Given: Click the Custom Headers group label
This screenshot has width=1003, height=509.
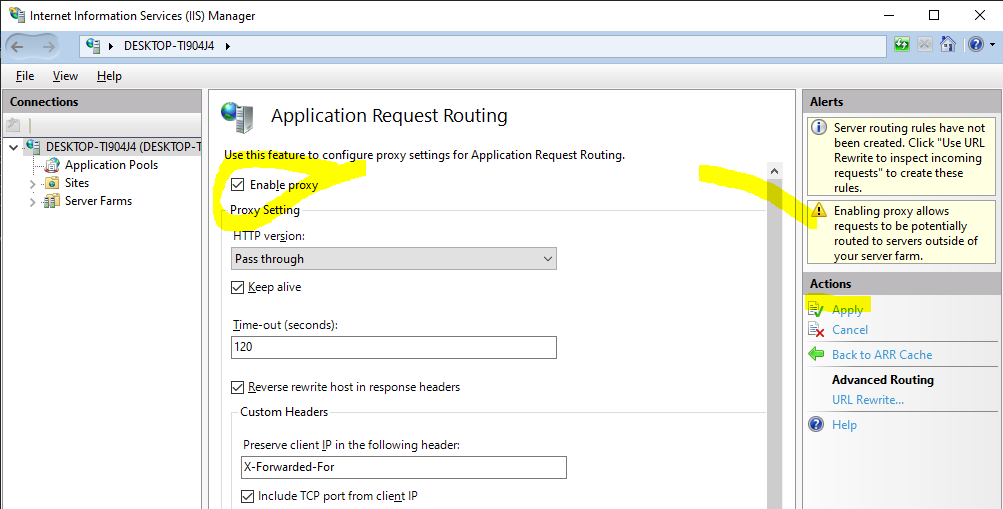Looking at the screenshot, I should tap(284, 412).
